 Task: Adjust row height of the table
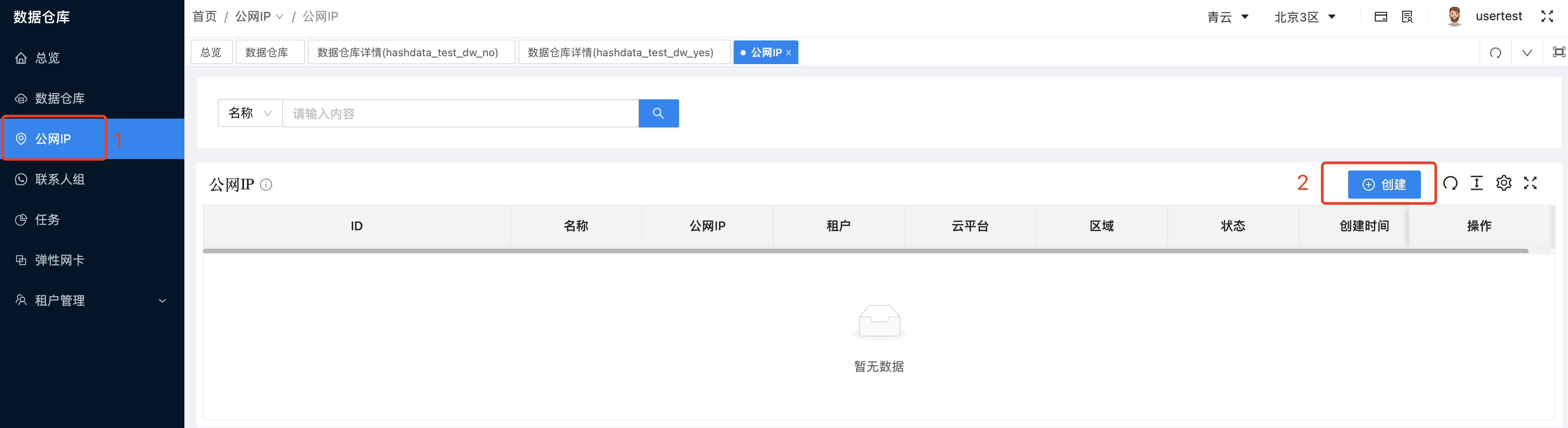[1477, 183]
